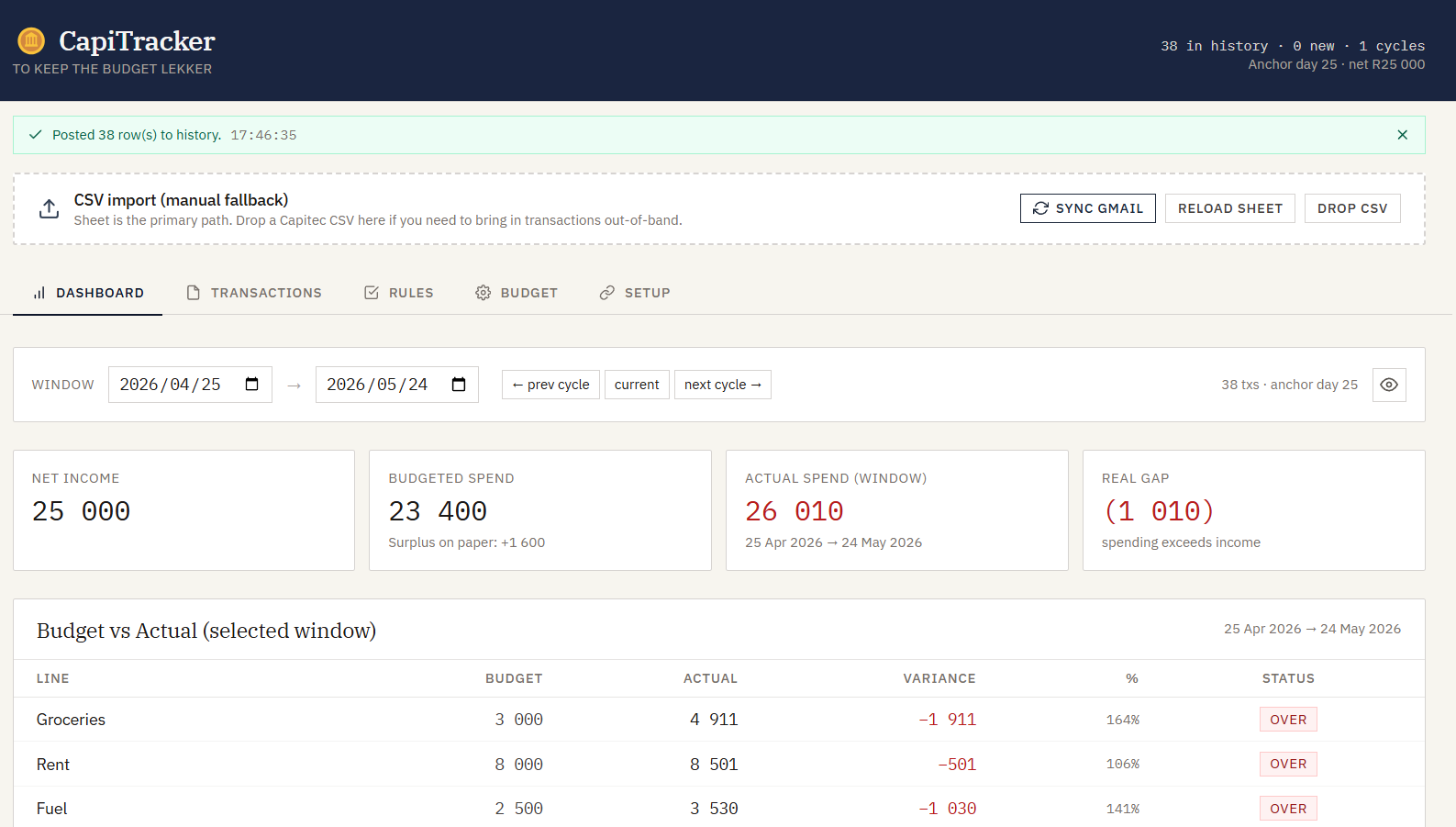
Task: Click Groceries percentage 164%
Action: (x=1123, y=720)
